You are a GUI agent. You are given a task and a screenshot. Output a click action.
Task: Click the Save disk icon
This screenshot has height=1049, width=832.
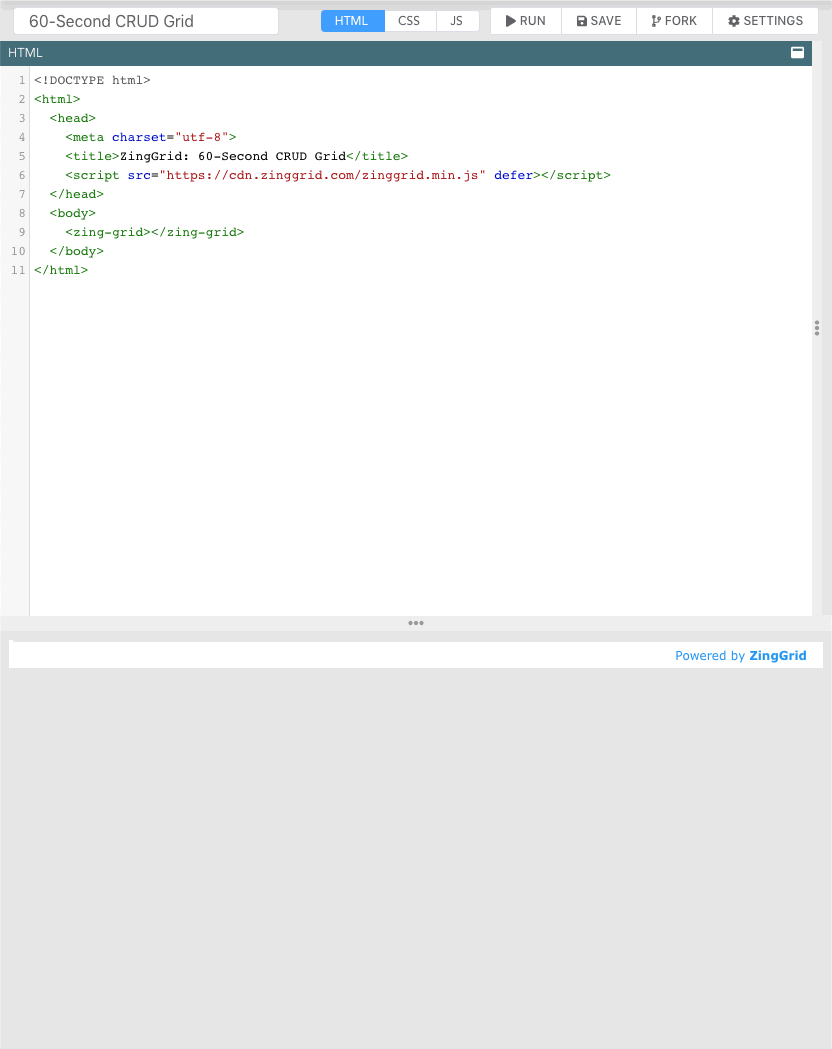click(581, 20)
